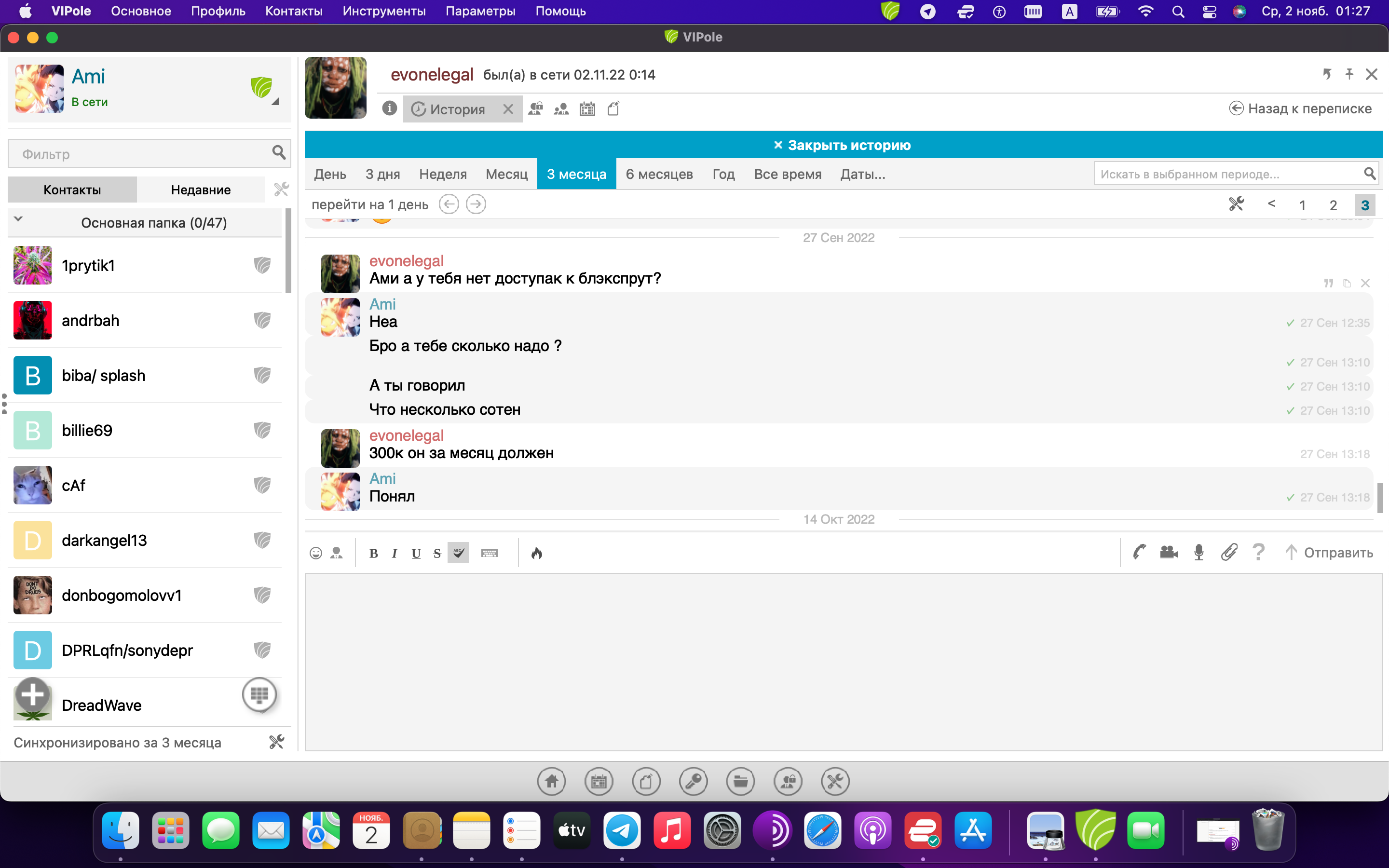The width and height of the screenshot is (1389, 868).
Task: Toggle strikethrough formatting button
Action: [x=437, y=554]
